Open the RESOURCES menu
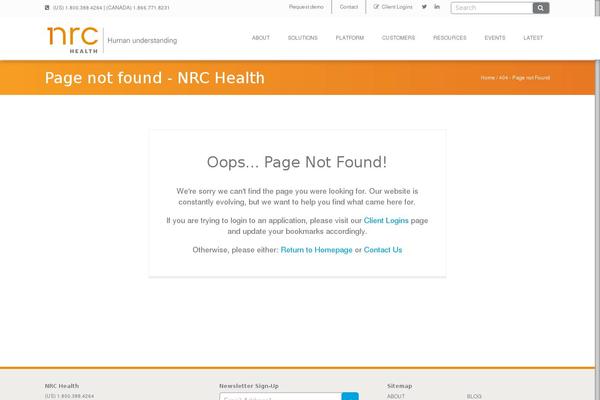The height and width of the screenshot is (400, 600). 450,38
